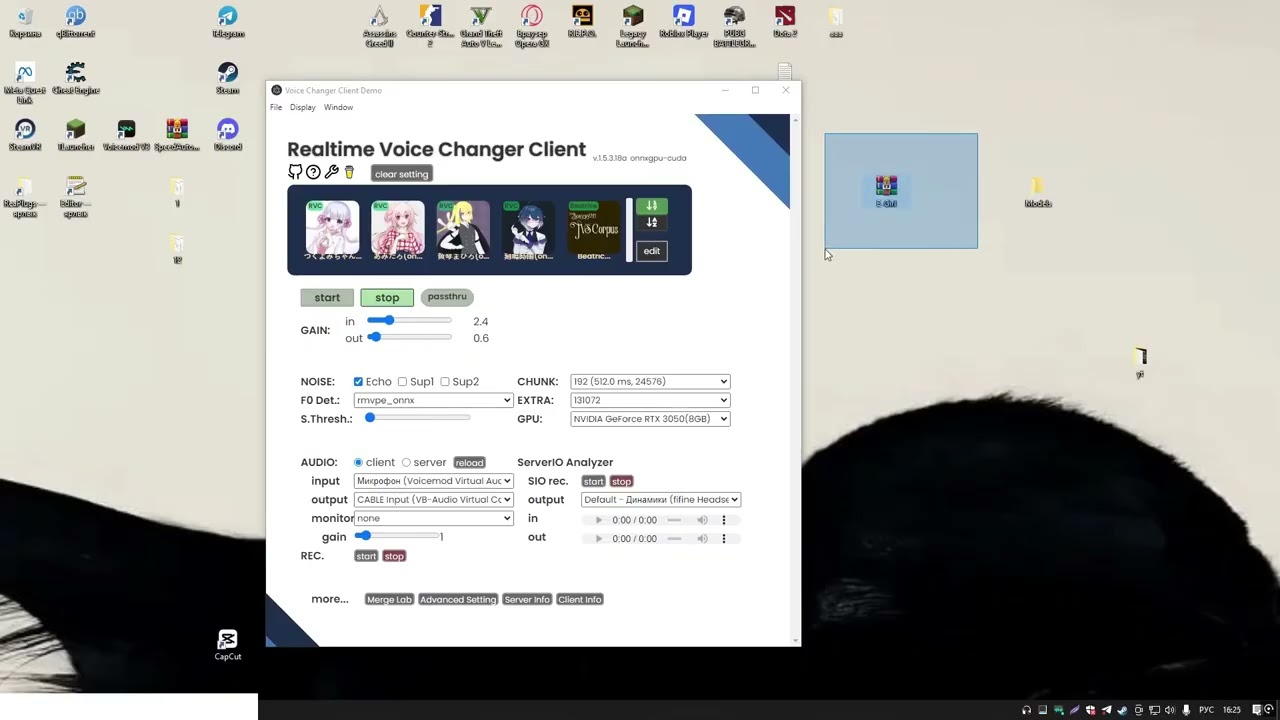1280x720 pixels.
Task: Click the main green stop button
Action: [x=387, y=298]
